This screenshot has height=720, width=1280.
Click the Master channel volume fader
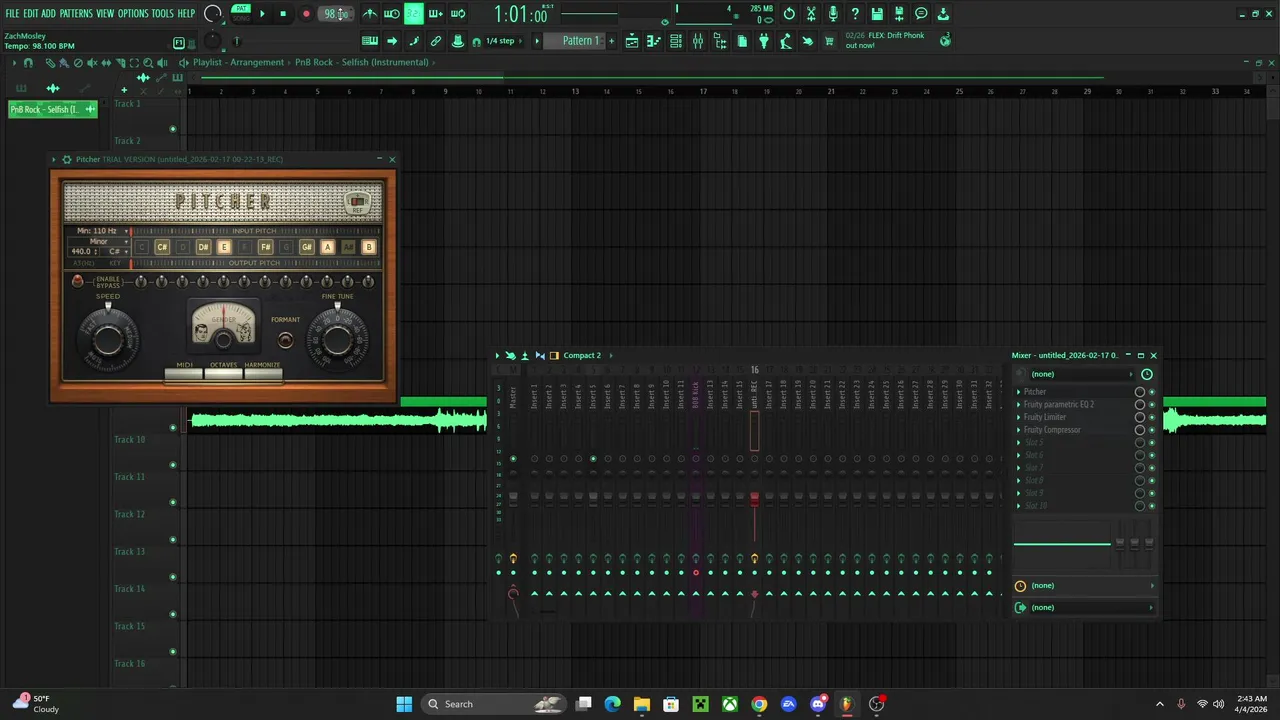coord(513,497)
